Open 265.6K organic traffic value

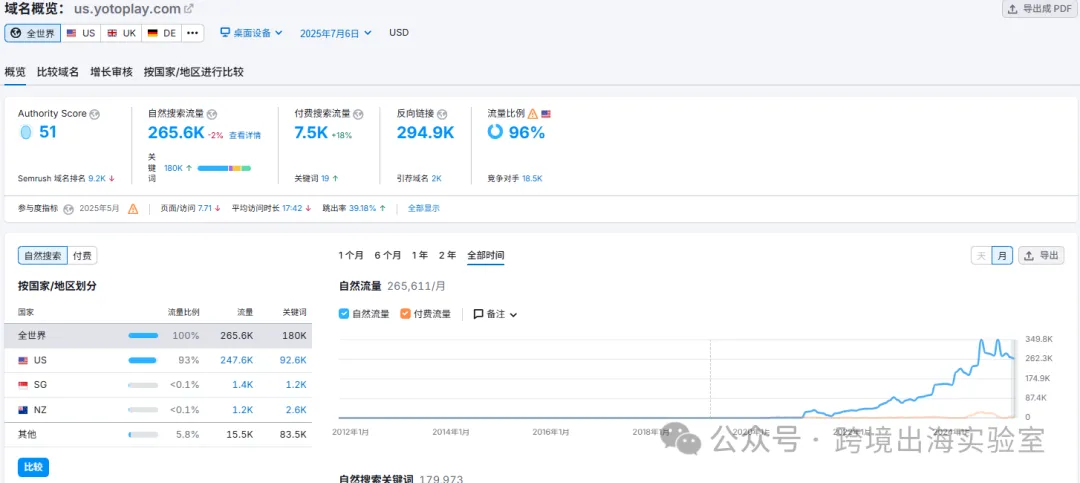[176, 133]
